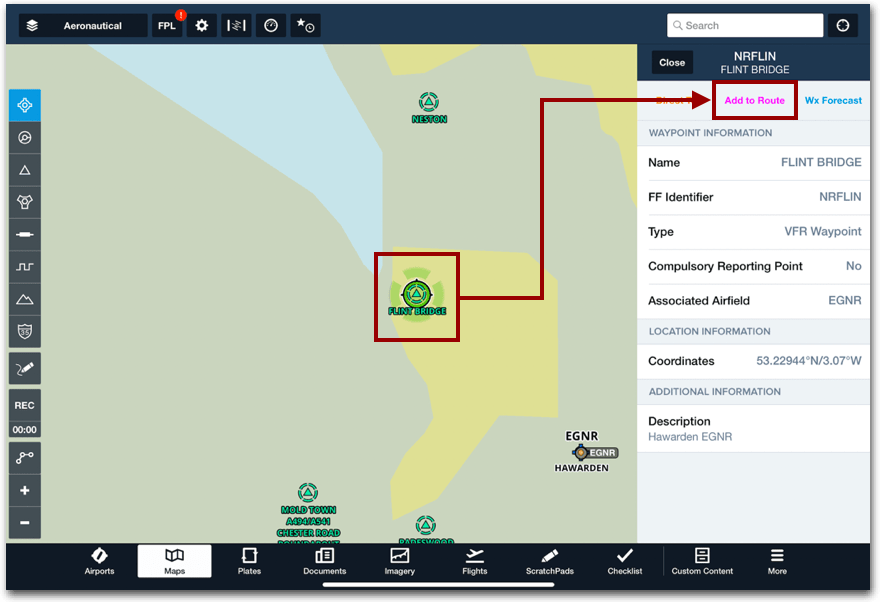Click the starred favorites clock icon
This screenshot has height=602, width=880.
tap(305, 25)
